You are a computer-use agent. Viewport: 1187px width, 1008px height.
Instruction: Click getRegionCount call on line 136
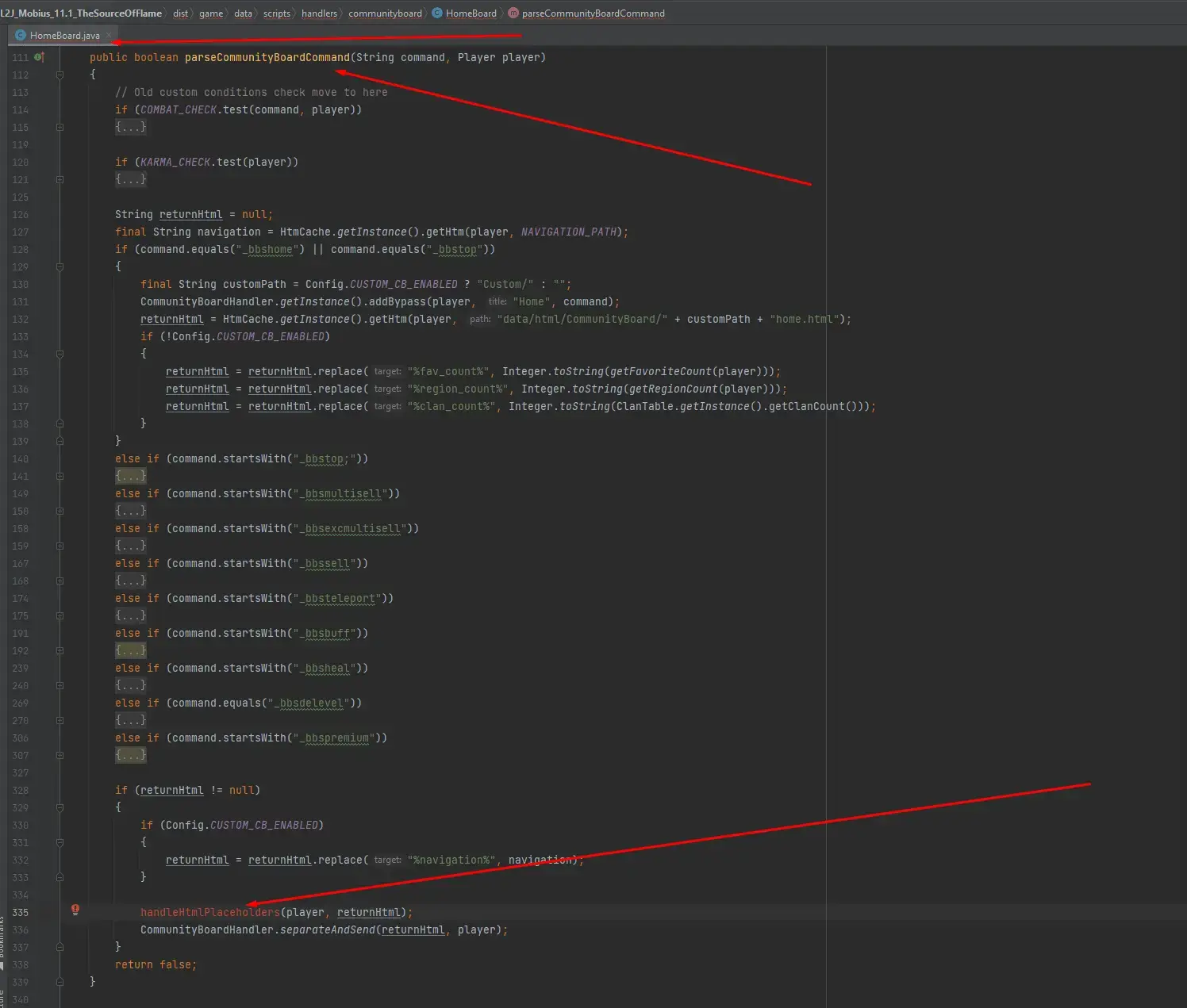(x=674, y=389)
